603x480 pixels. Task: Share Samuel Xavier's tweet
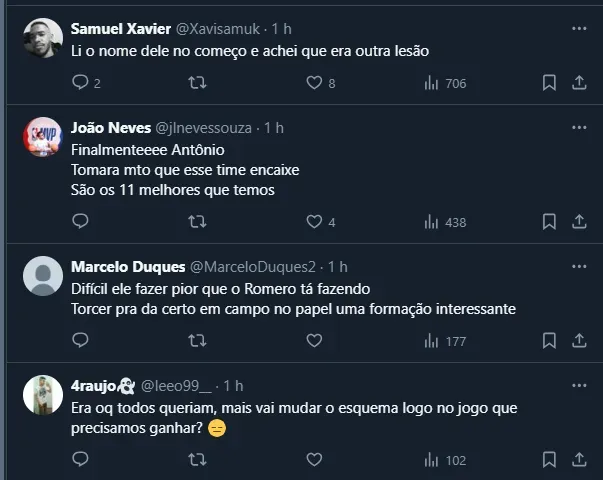(579, 84)
